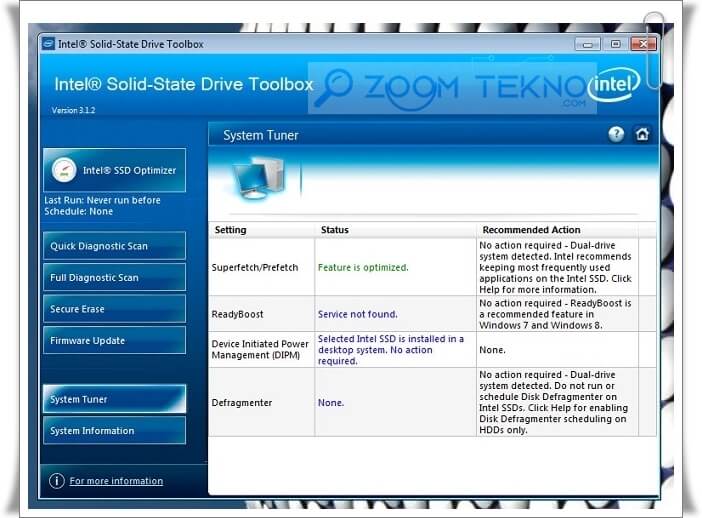Click the 'Last Run: Never run before' text
Viewport: 702px width, 518px height.
[102, 200]
